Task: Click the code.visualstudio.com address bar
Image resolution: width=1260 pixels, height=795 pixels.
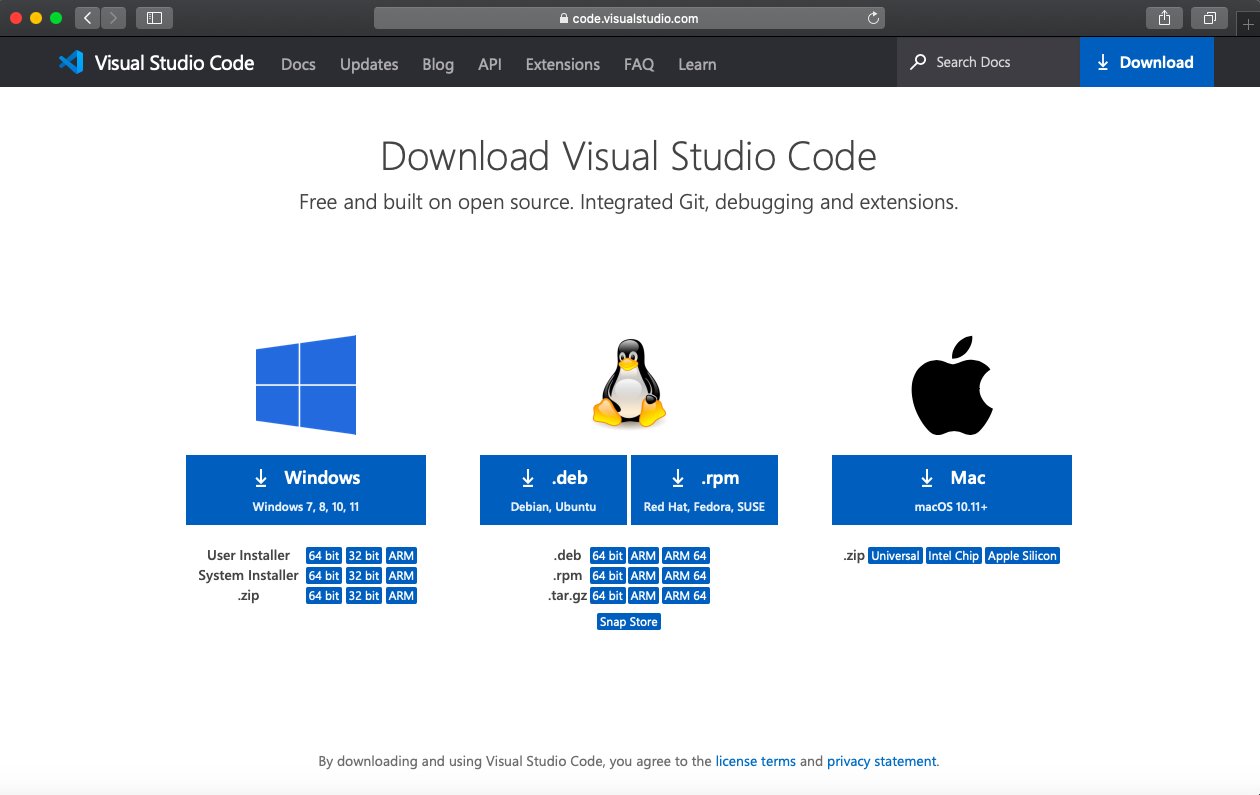Action: pos(629,18)
